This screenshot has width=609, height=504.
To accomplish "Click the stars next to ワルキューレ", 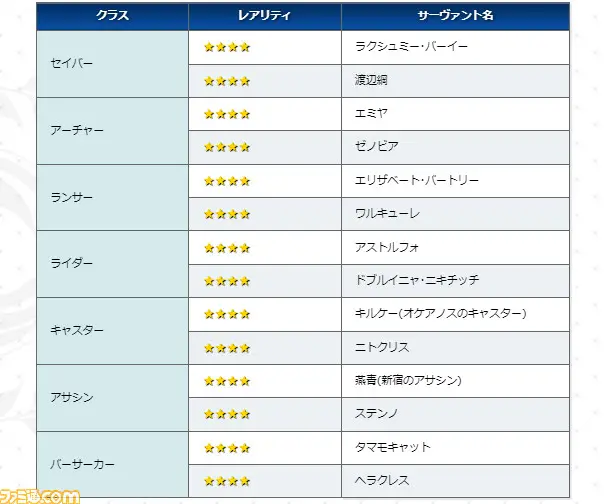I will coord(226,214).
